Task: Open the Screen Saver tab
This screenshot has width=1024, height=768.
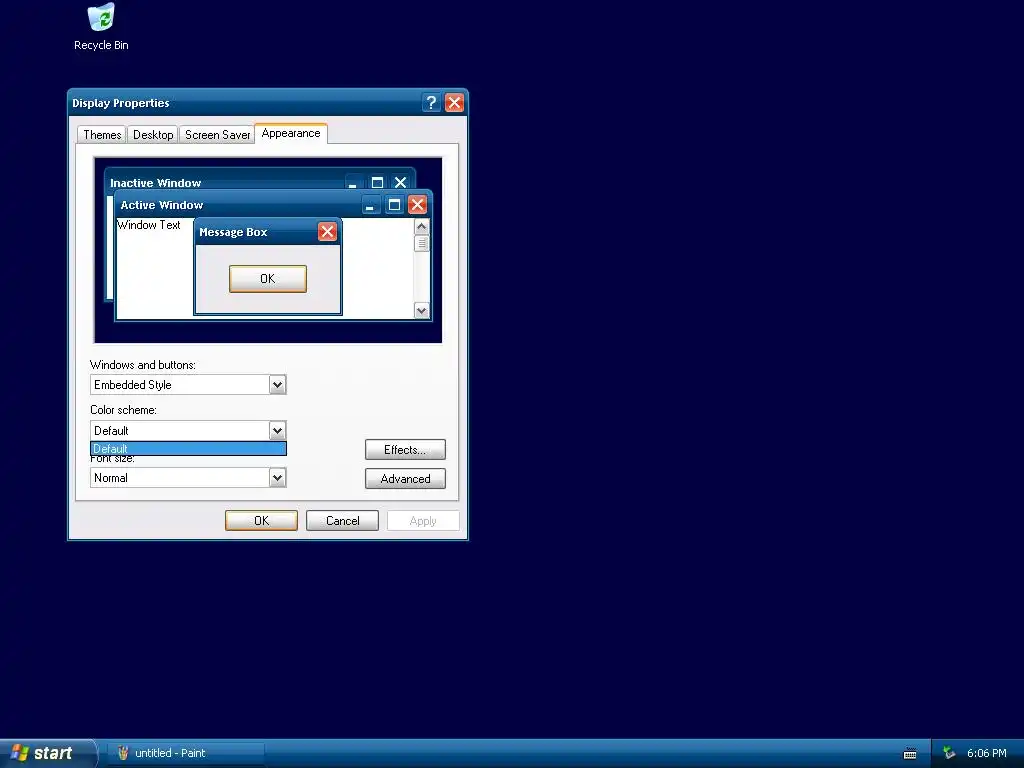Action: (217, 135)
